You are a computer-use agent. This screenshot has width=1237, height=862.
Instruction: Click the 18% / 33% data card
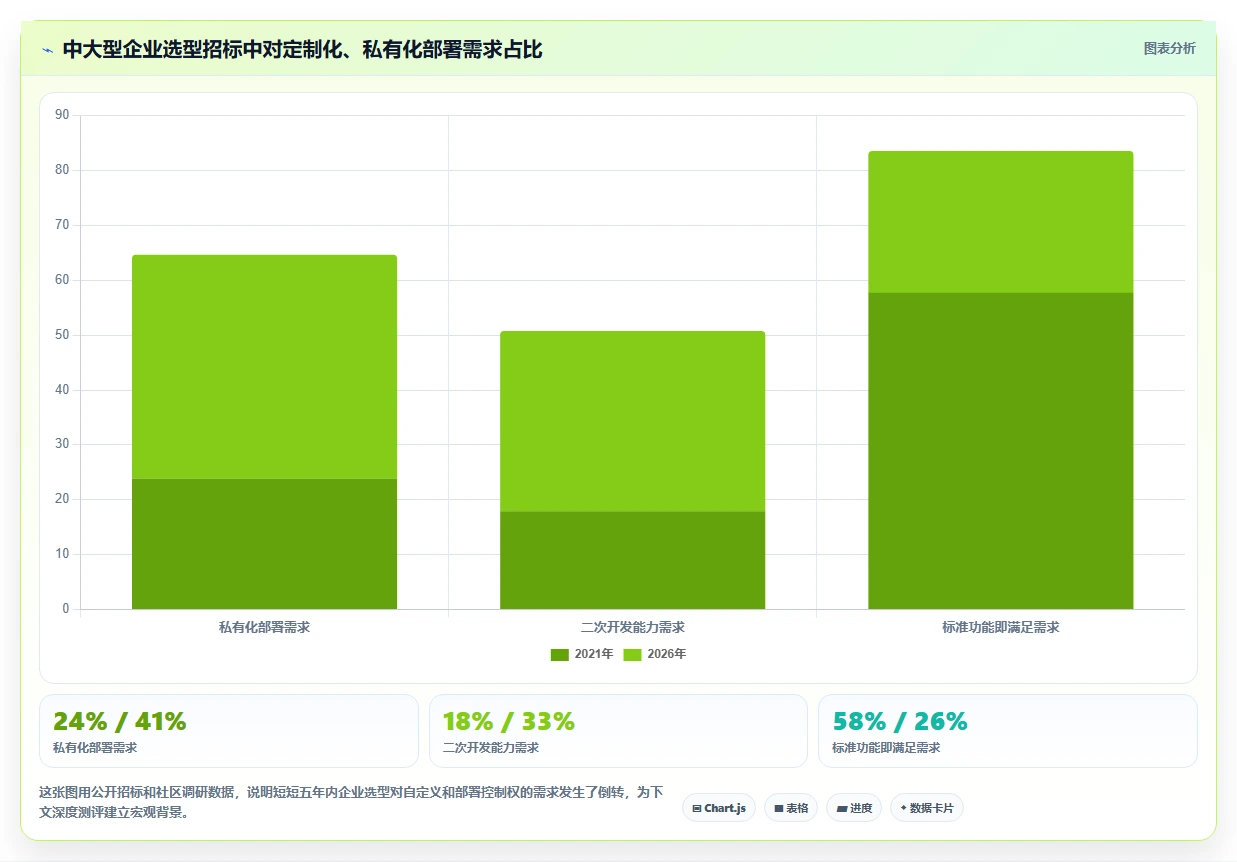pyautogui.click(x=618, y=731)
